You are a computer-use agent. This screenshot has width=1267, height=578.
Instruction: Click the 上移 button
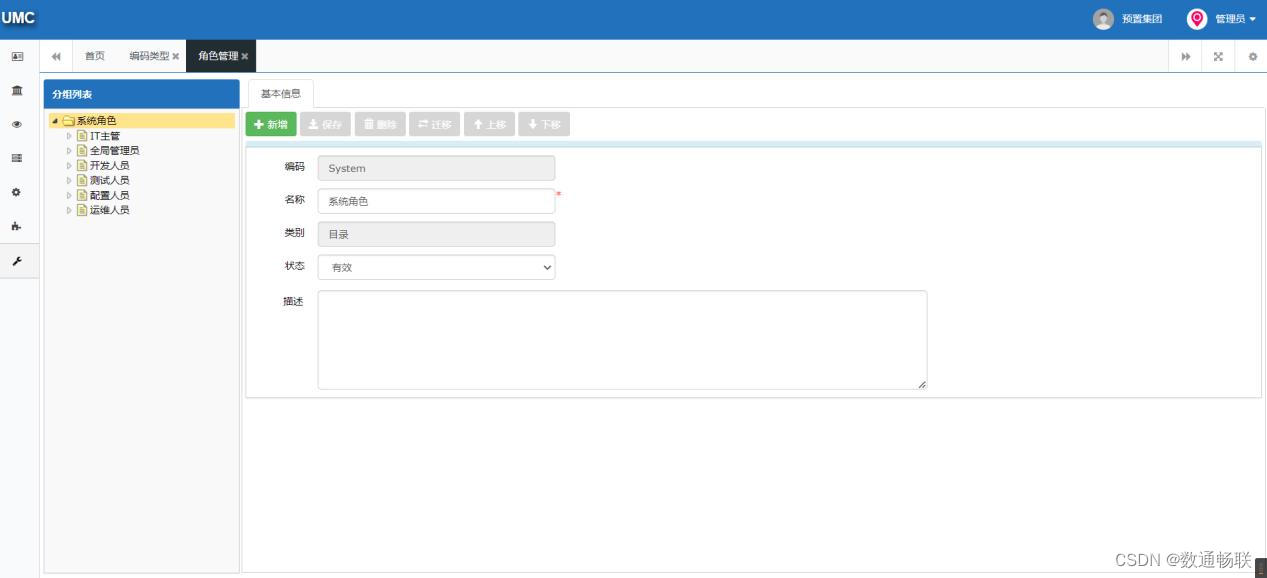click(x=490, y=125)
